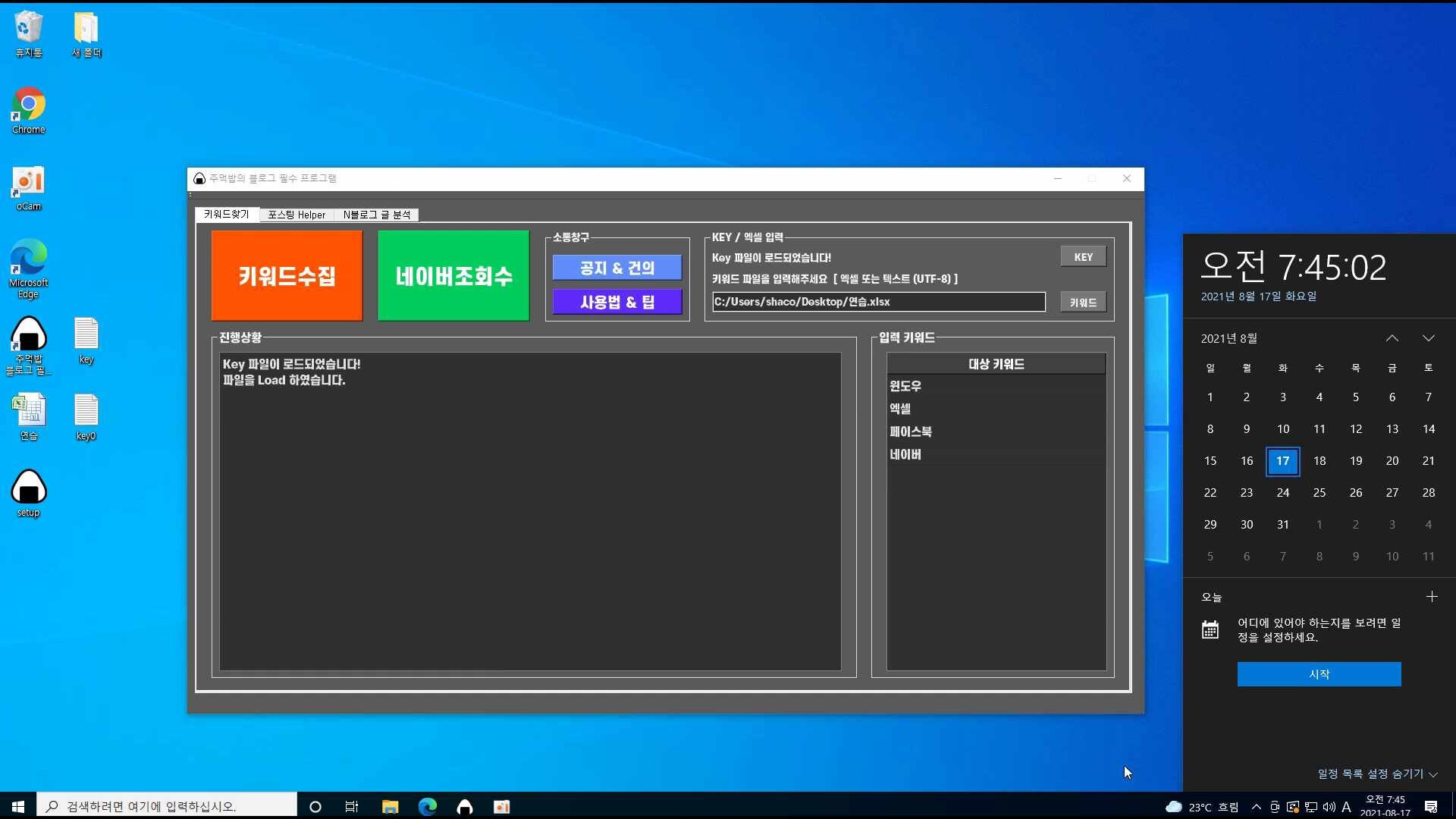The width and height of the screenshot is (1456, 819).
Task: Switch to the 포스팅 Helper tab
Action: coord(297,215)
